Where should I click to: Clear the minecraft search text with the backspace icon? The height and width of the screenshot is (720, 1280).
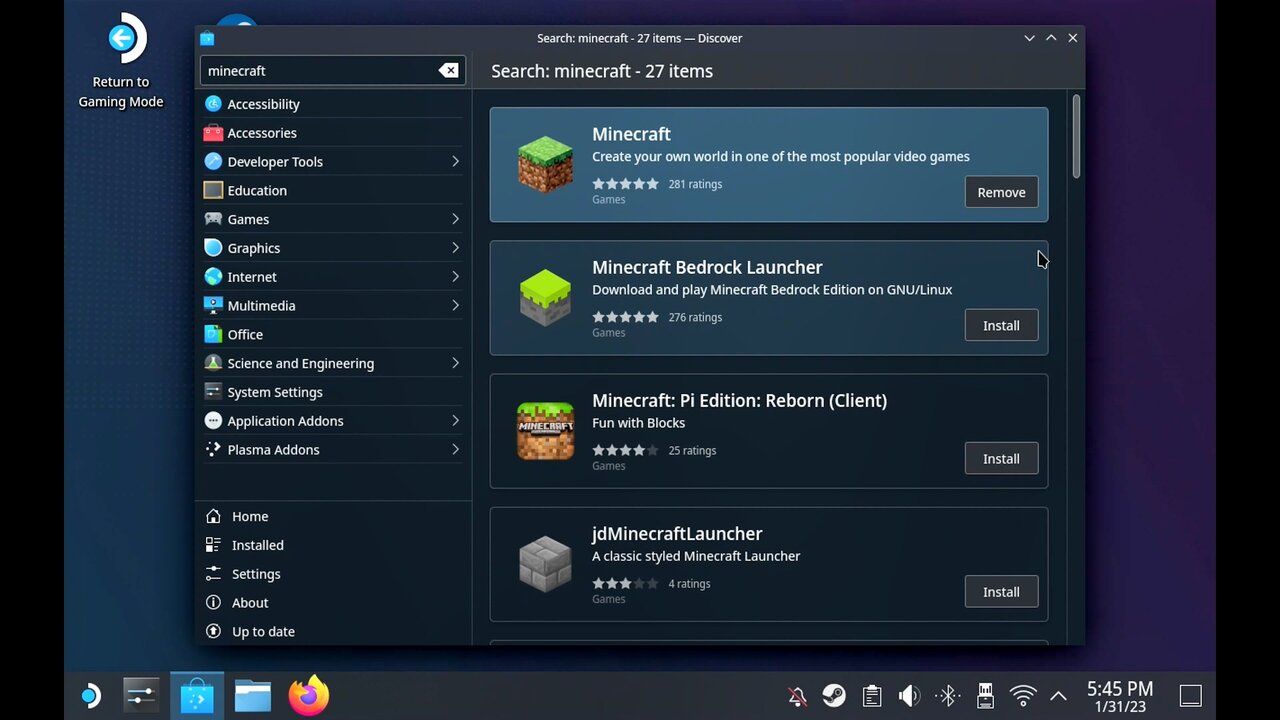pyautogui.click(x=449, y=70)
